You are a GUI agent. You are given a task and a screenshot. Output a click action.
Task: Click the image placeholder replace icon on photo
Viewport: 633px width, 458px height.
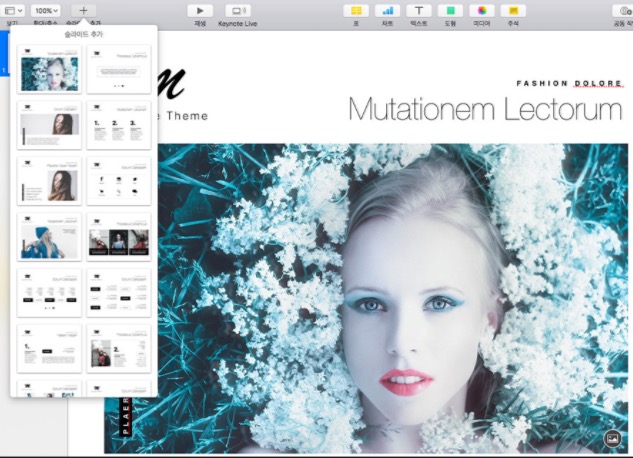[612, 438]
